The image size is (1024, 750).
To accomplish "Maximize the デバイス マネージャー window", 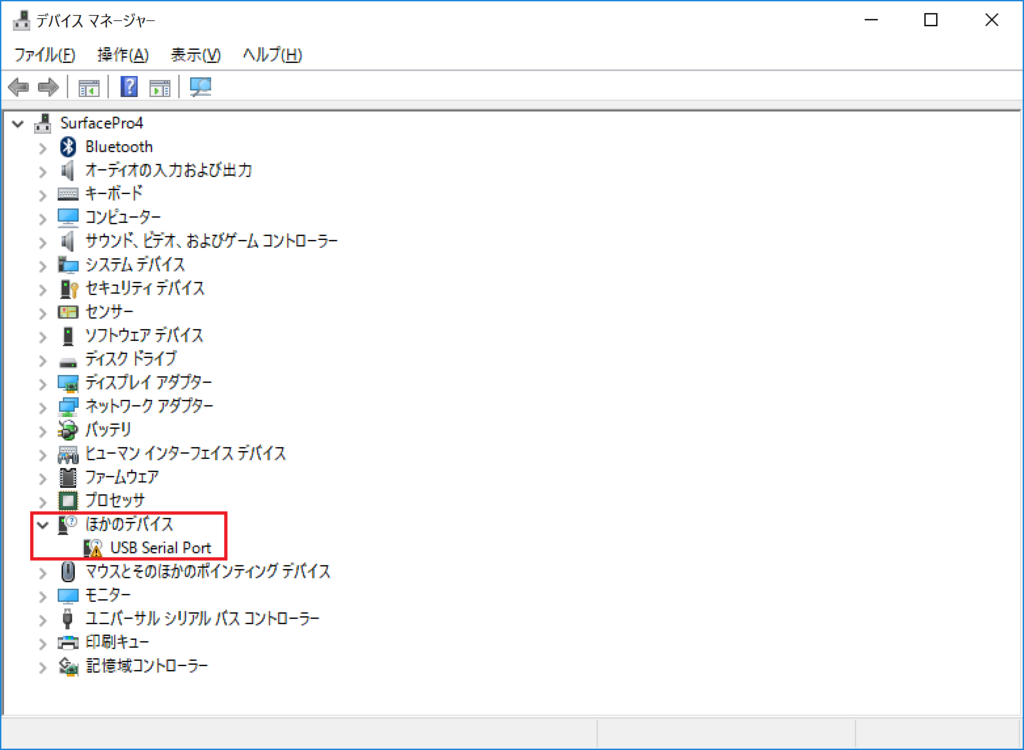I will point(931,20).
